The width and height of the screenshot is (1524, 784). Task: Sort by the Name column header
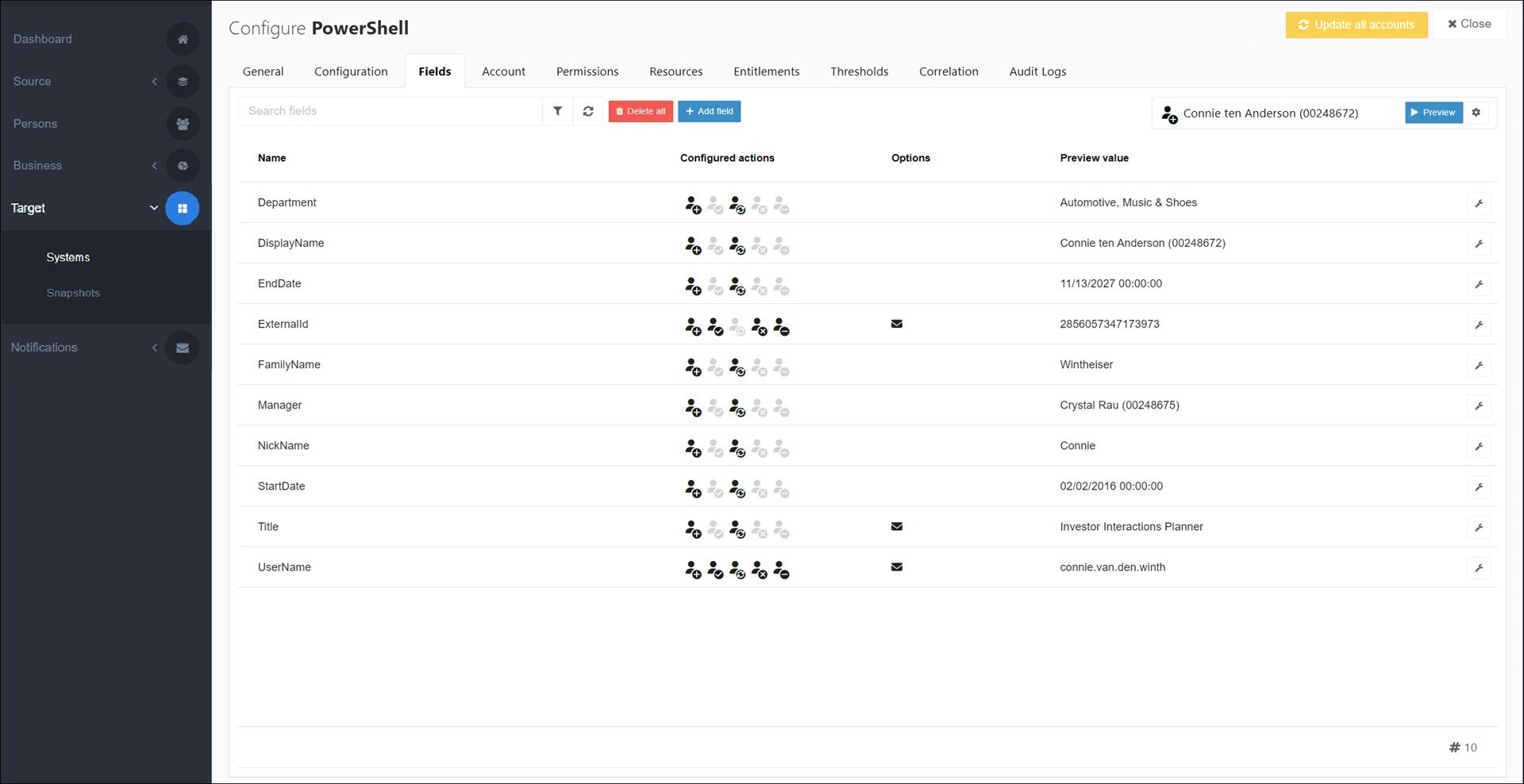[271, 158]
